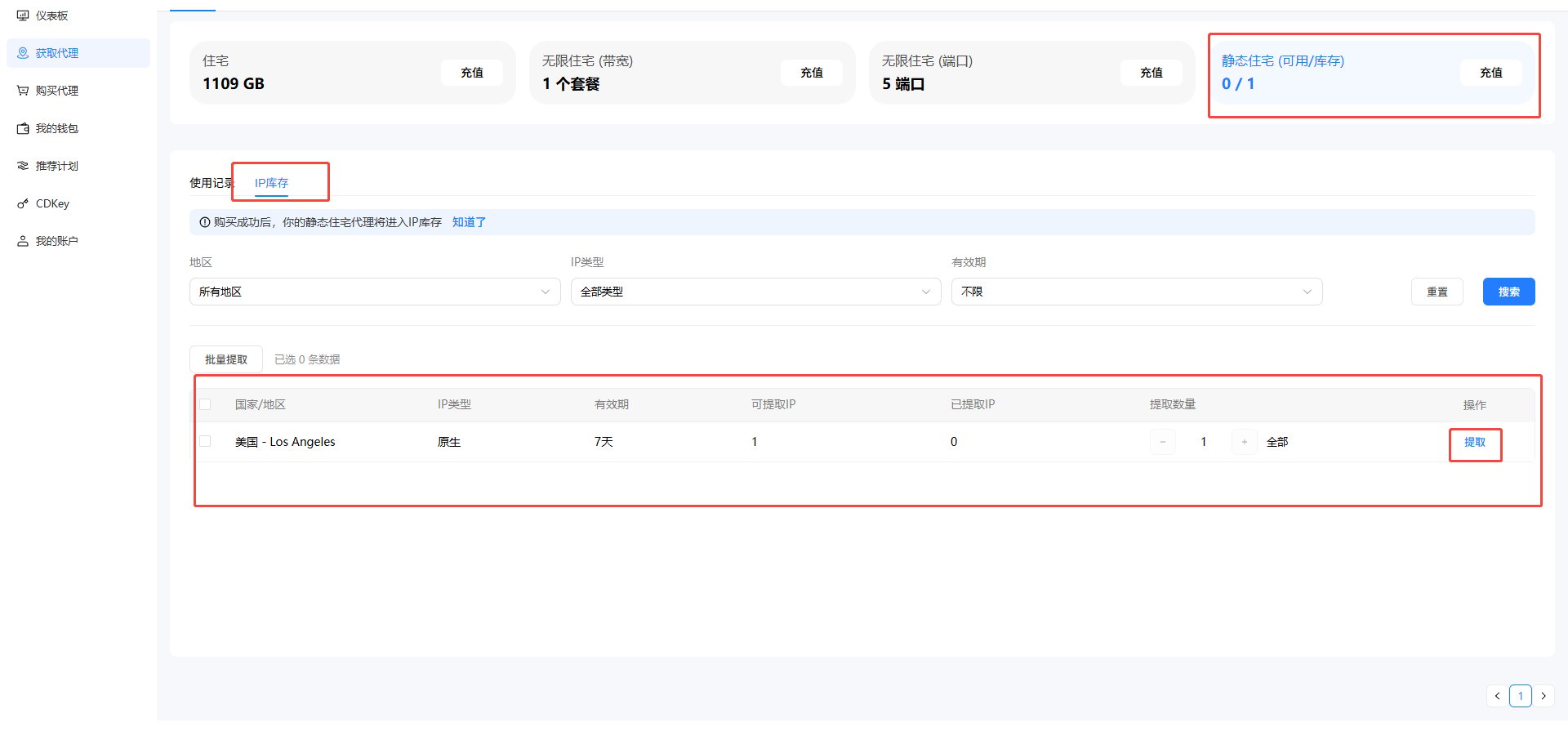This screenshot has width=1568, height=740.
Task: Go to next page with the right arrow
Action: click(x=1543, y=696)
